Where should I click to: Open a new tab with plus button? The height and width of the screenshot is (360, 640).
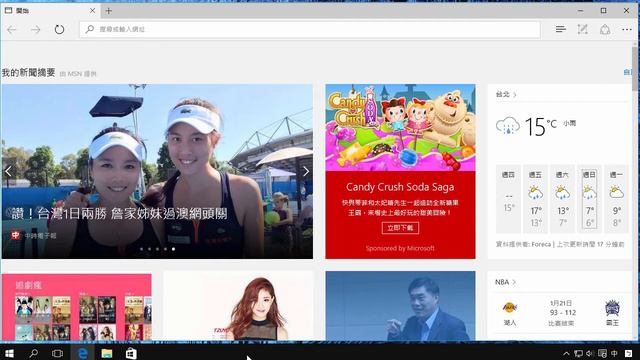click(x=109, y=11)
